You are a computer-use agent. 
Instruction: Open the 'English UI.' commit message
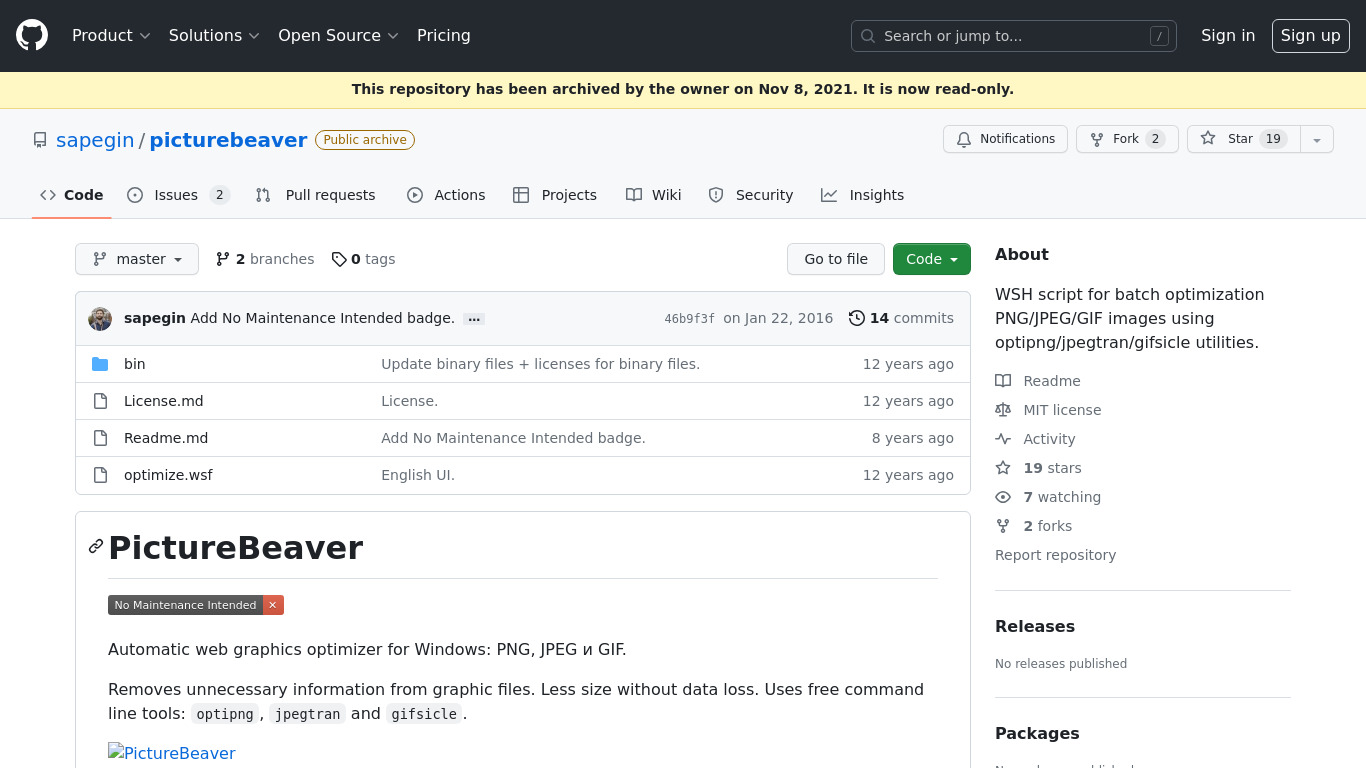[418, 475]
